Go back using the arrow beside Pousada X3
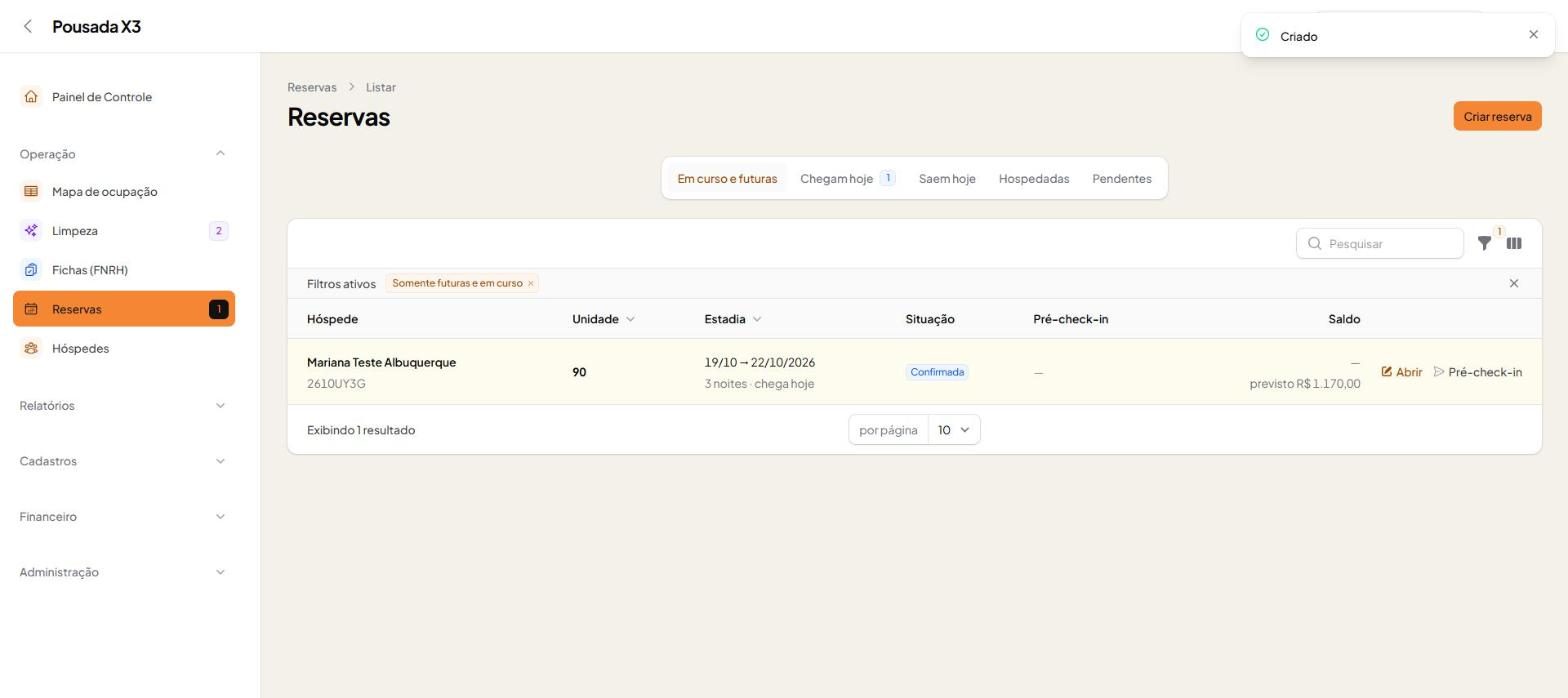This screenshot has height=698, width=1568. (x=28, y=26)
